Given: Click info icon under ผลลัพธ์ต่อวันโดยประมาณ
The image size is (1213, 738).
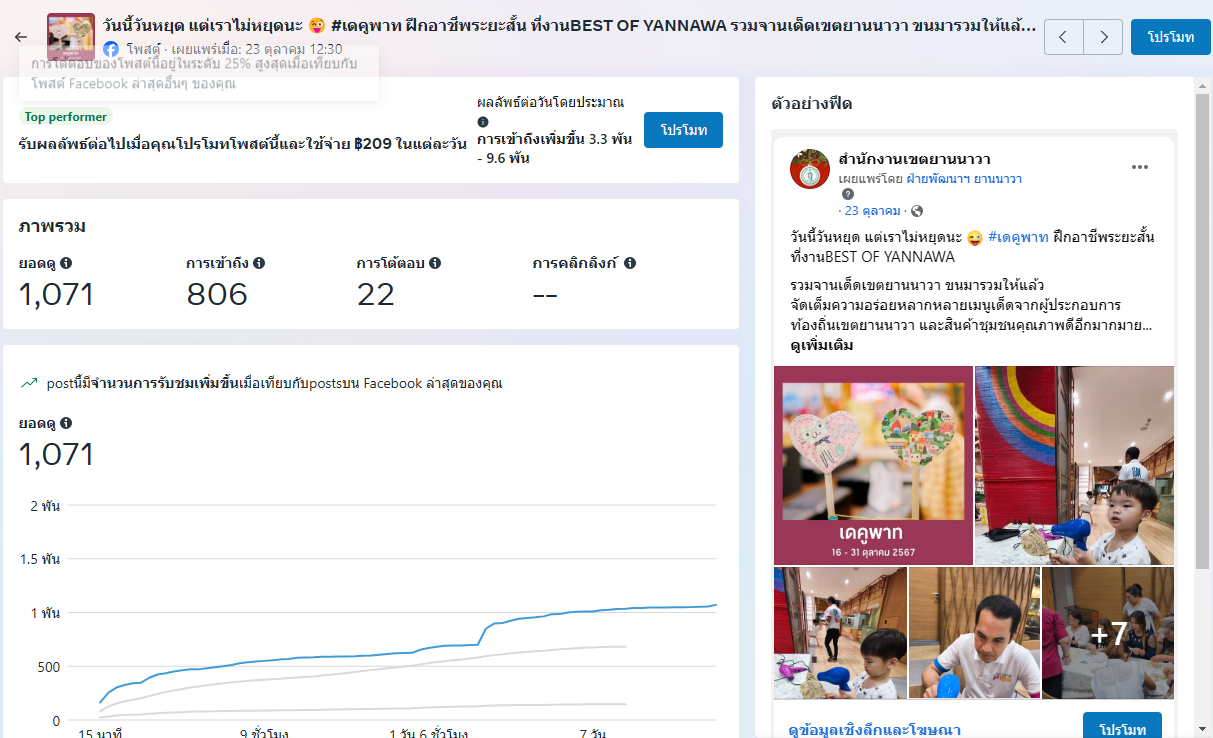Looking at the screenshot, I should [x=483, y=121].
